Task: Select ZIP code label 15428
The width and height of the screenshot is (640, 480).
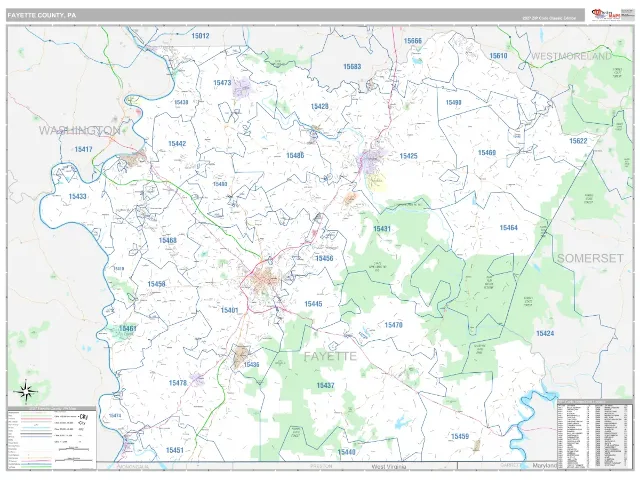Action: pos(320,107)
